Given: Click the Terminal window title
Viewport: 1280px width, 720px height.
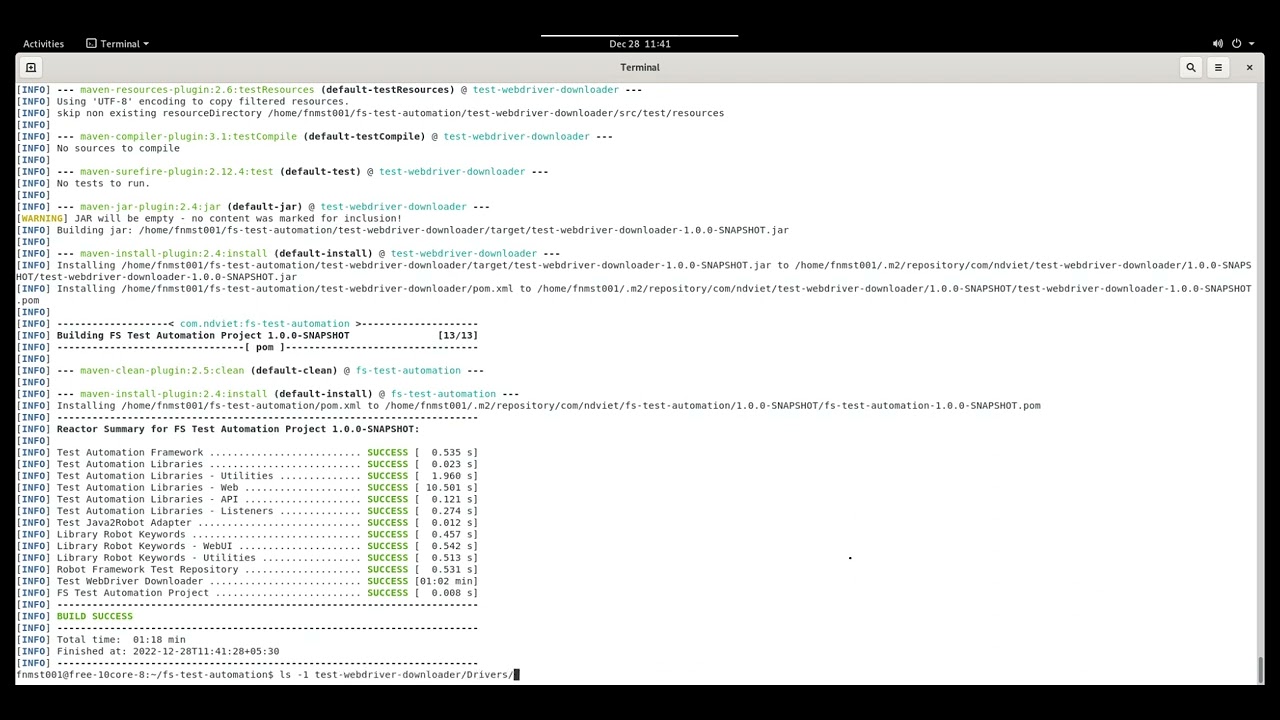Looking at the screenshot, I should point(640,67).
